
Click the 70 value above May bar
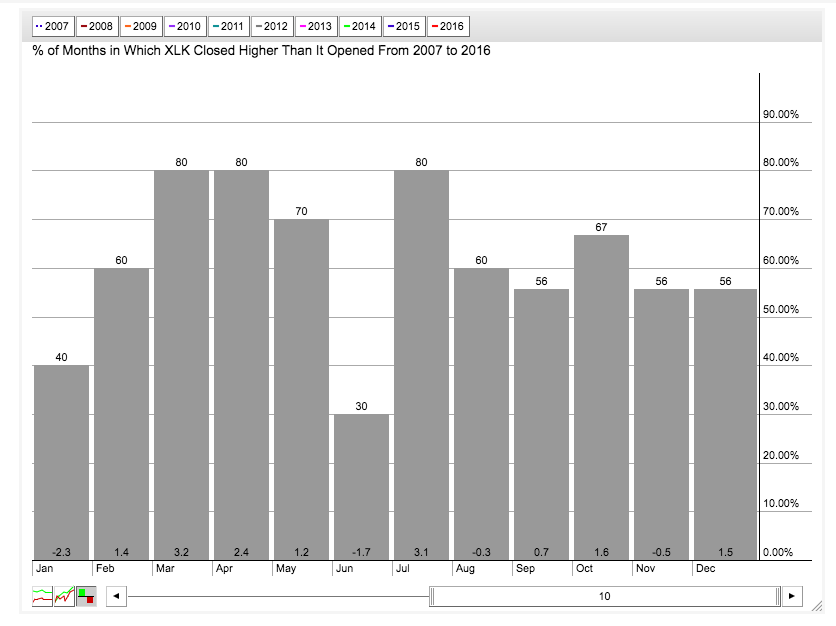(301, 211)
